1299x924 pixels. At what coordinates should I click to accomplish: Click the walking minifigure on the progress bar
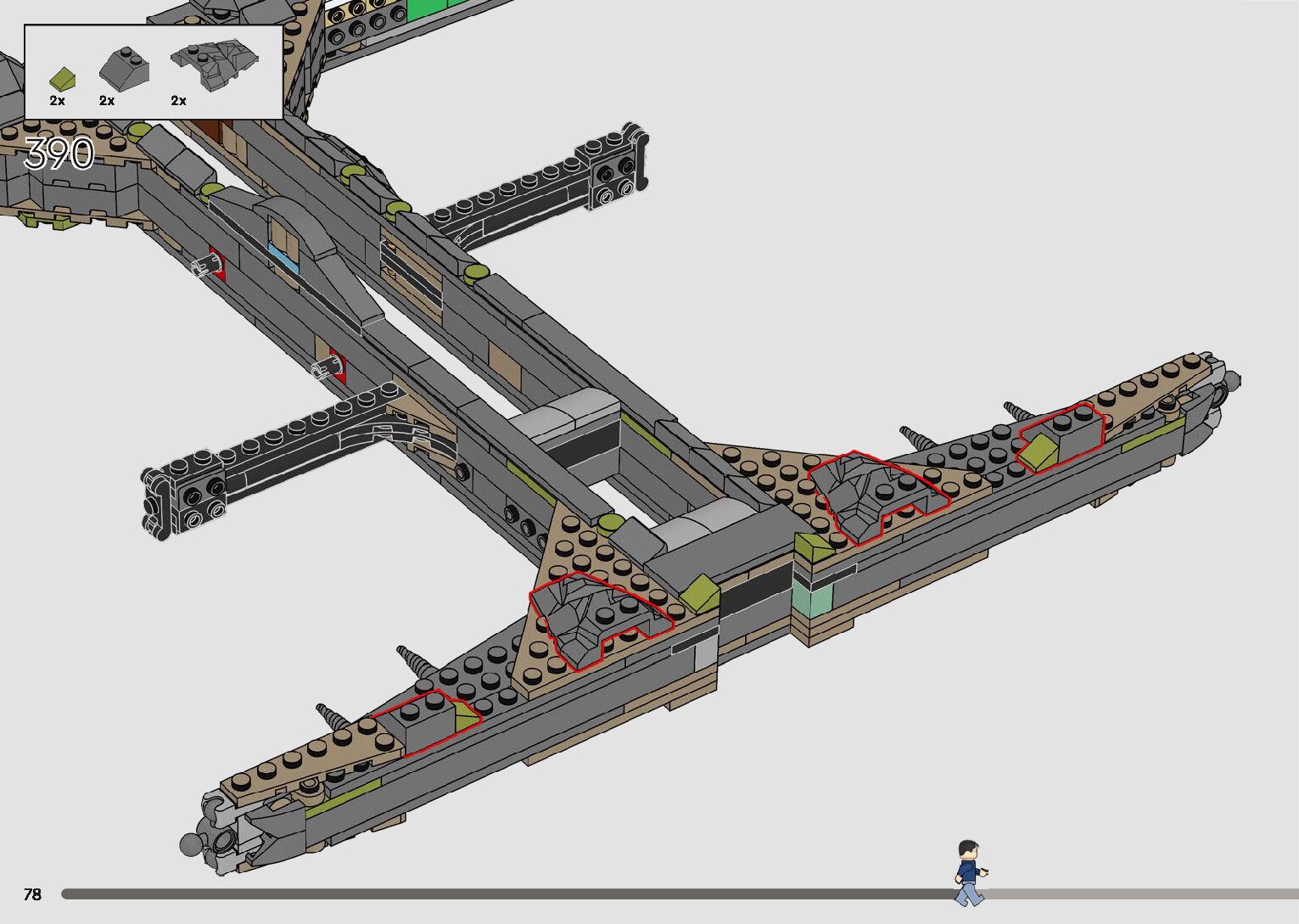968,873
